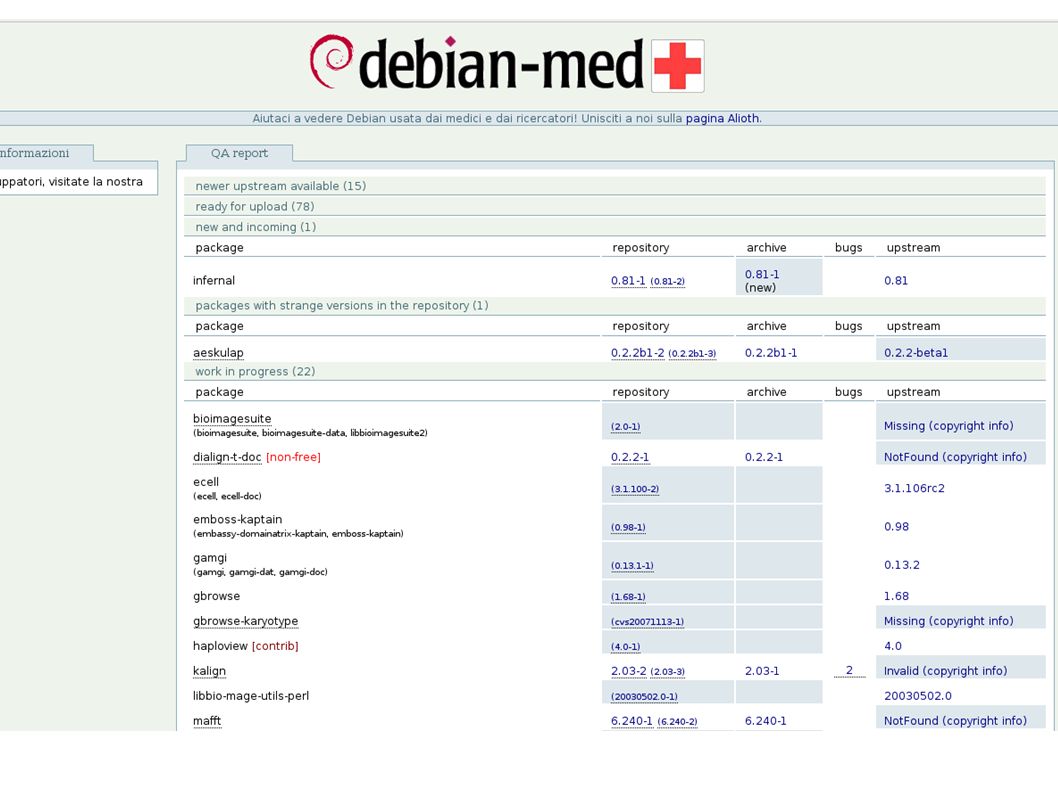Open bioimagesuite Missing (copyright info) link

coord(949,426)
